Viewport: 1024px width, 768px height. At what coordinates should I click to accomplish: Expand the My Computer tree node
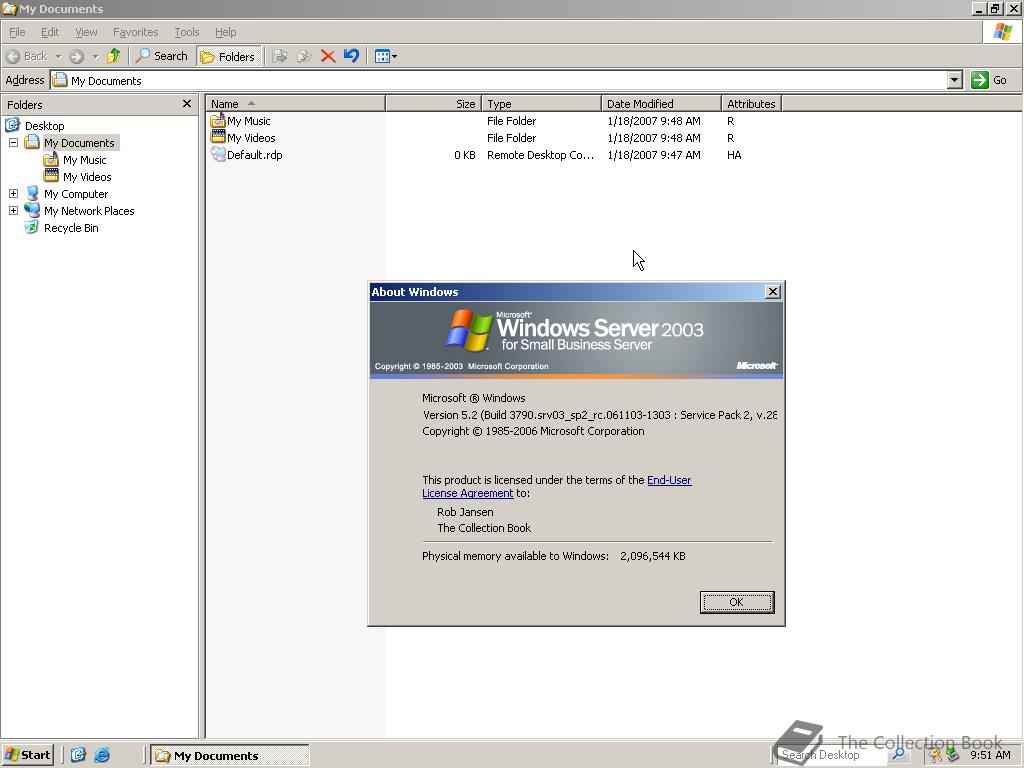click(13, 193)
